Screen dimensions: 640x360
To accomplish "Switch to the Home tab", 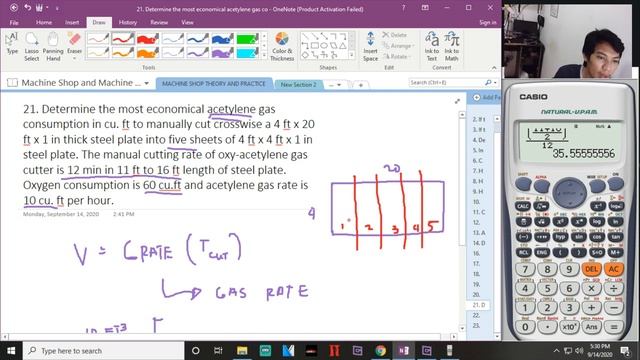I will point(44,22).
